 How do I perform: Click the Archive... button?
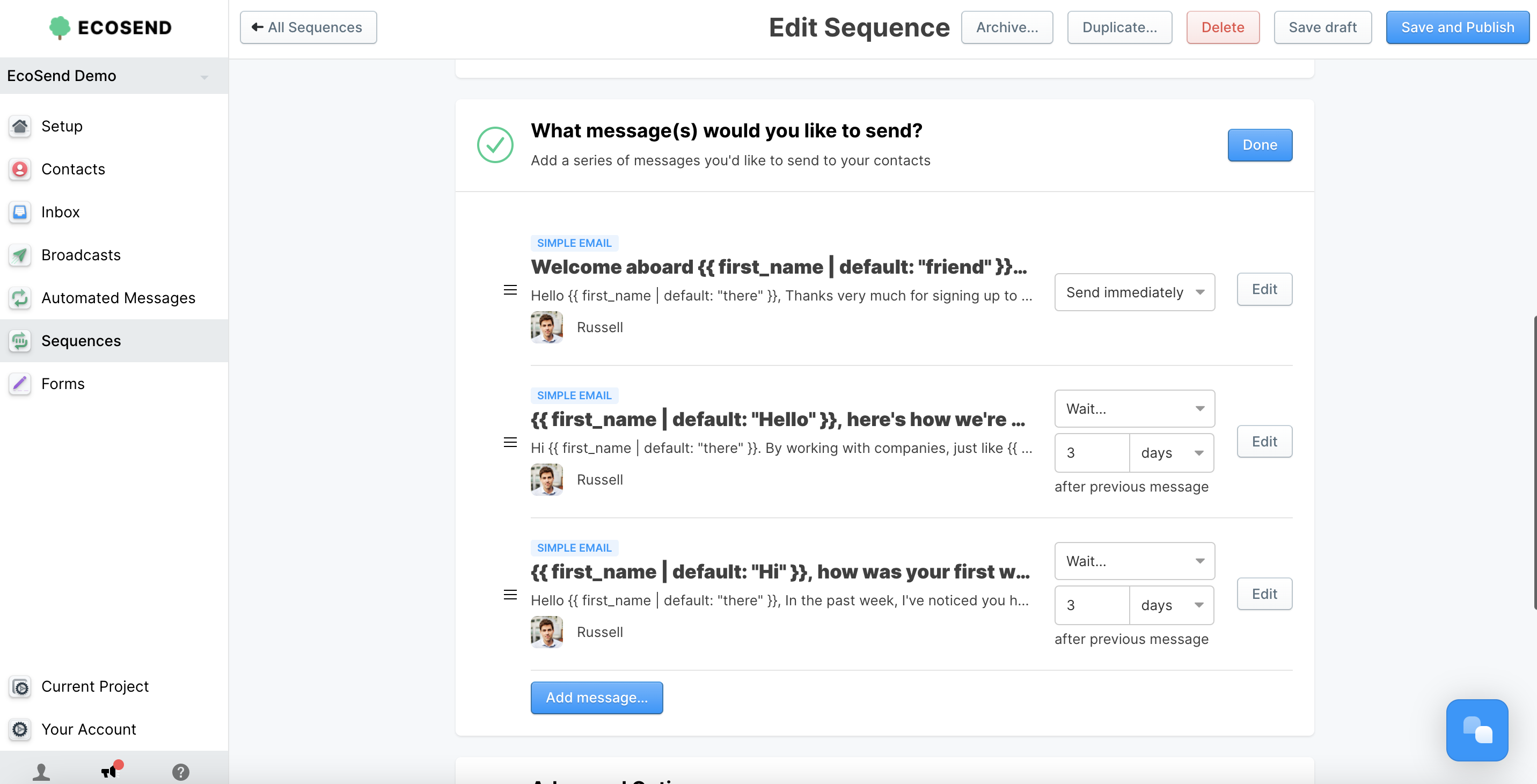1007,27
